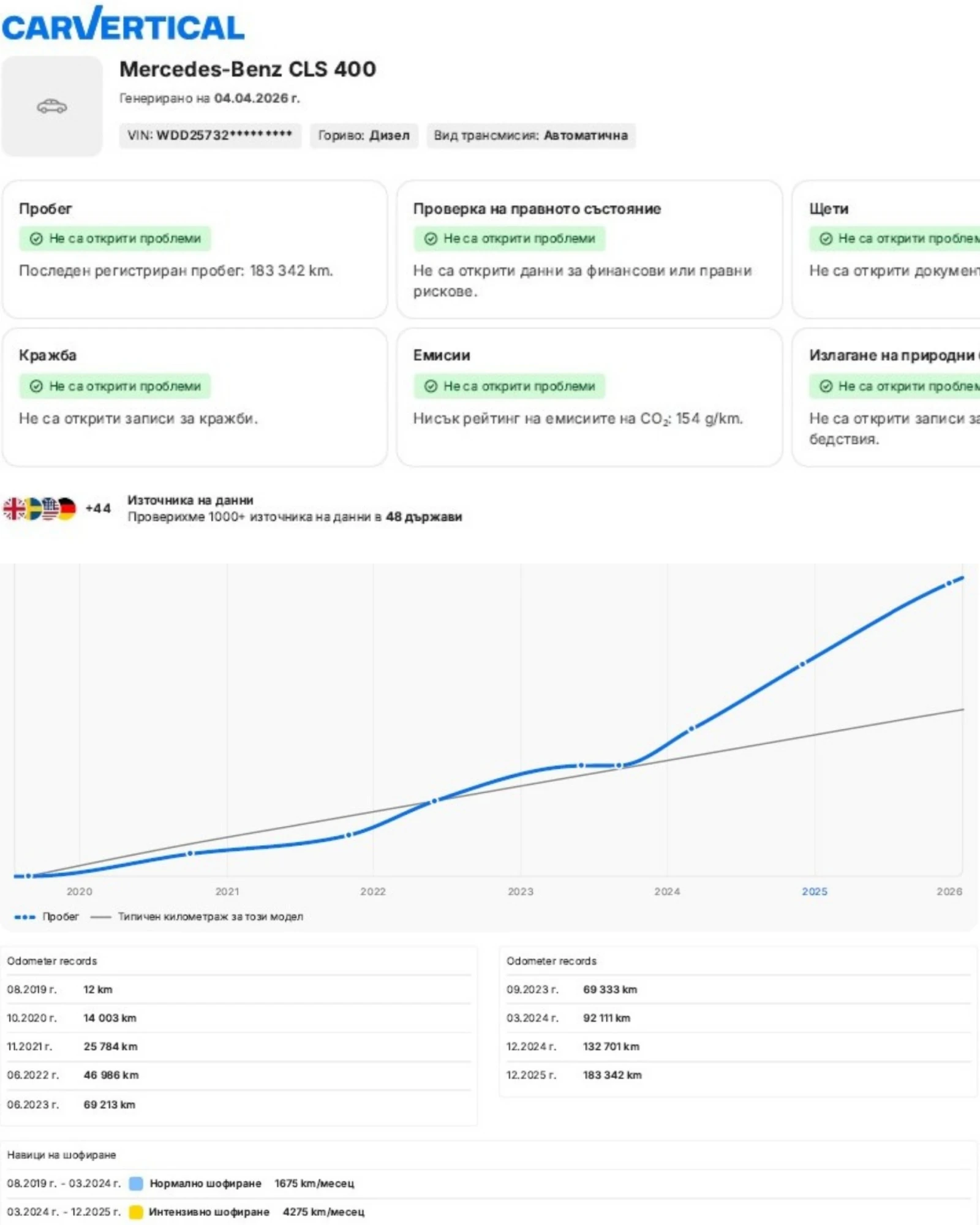Select the 06.2022 data point on the mileage chart
The width and height of the screenshot is (980, 1225).
click(434, 801)
